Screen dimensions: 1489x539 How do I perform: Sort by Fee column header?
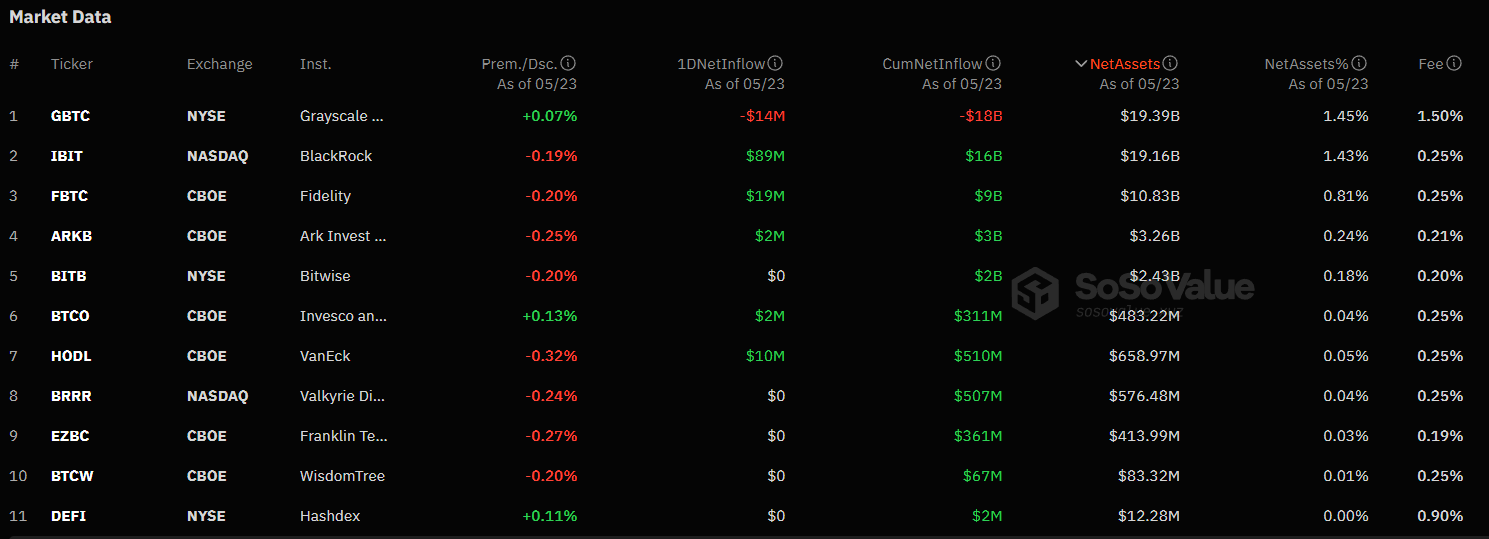point(1431,64)
